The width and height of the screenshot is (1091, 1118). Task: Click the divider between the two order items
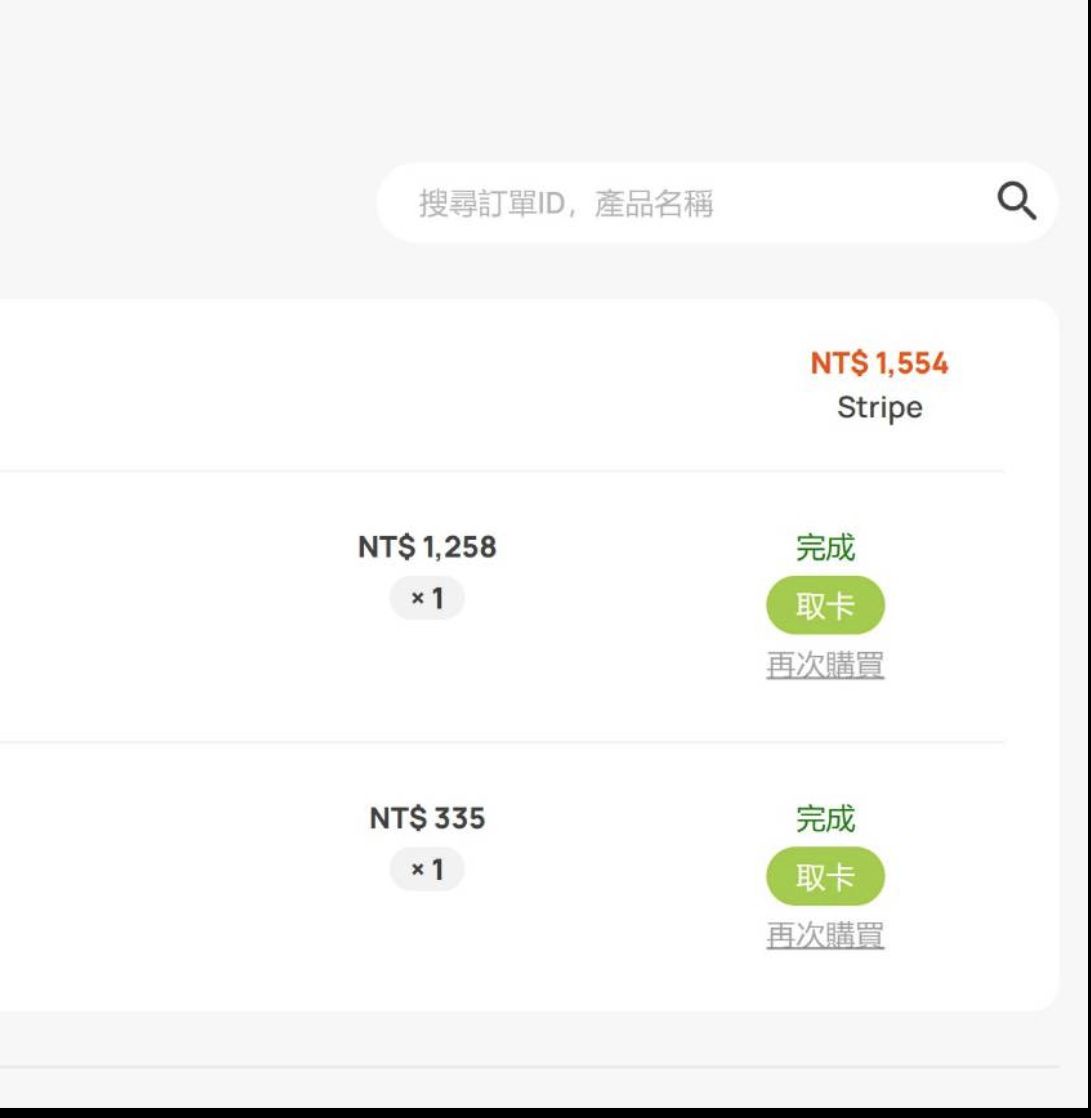click(500, 742)
